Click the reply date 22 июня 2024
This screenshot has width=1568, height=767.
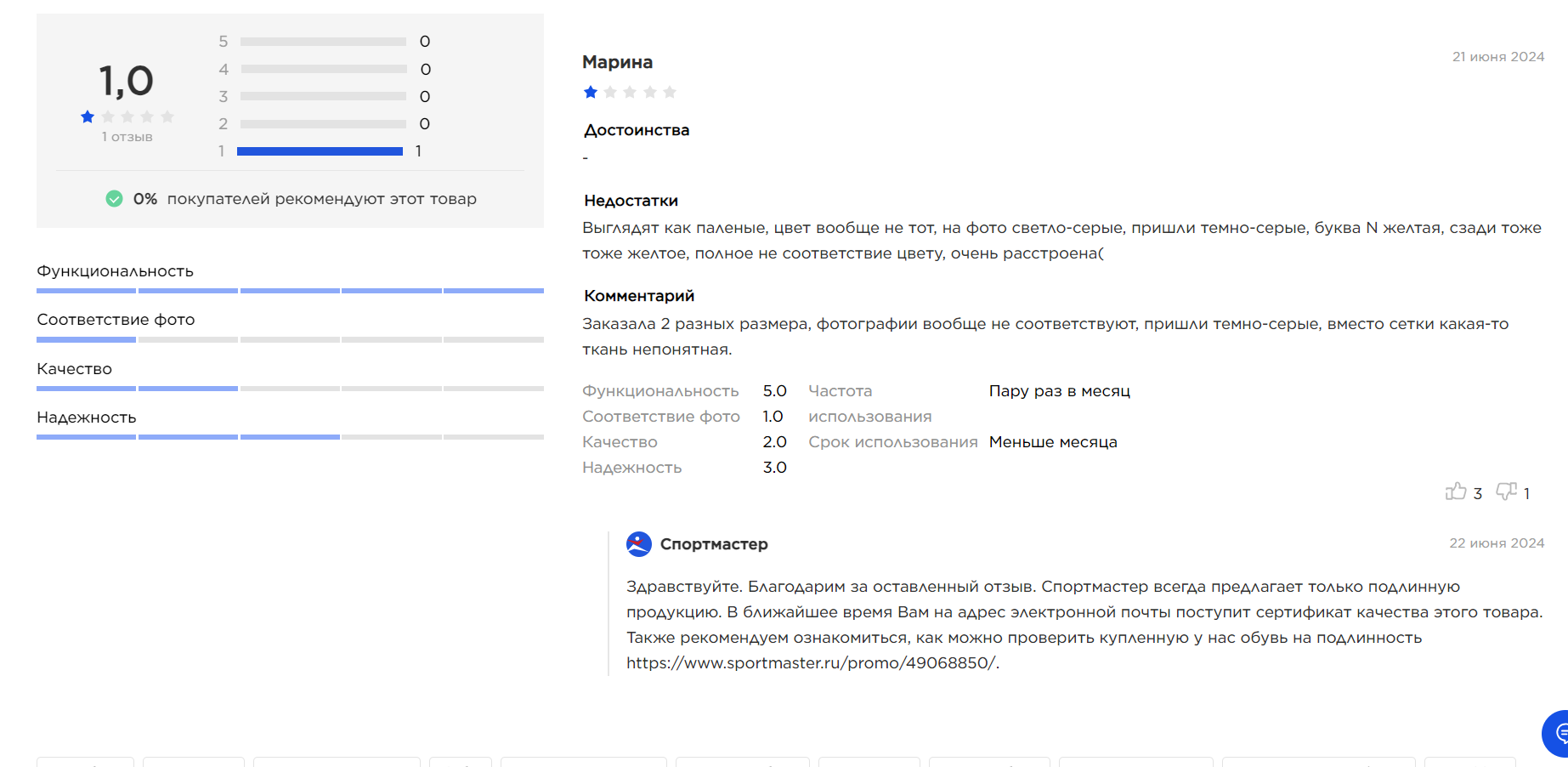1496,543
